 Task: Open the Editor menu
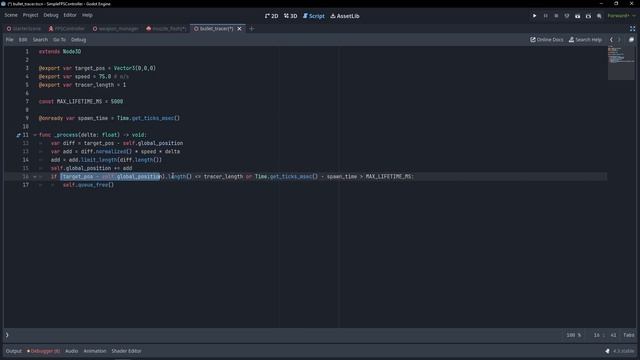(70, 15)
